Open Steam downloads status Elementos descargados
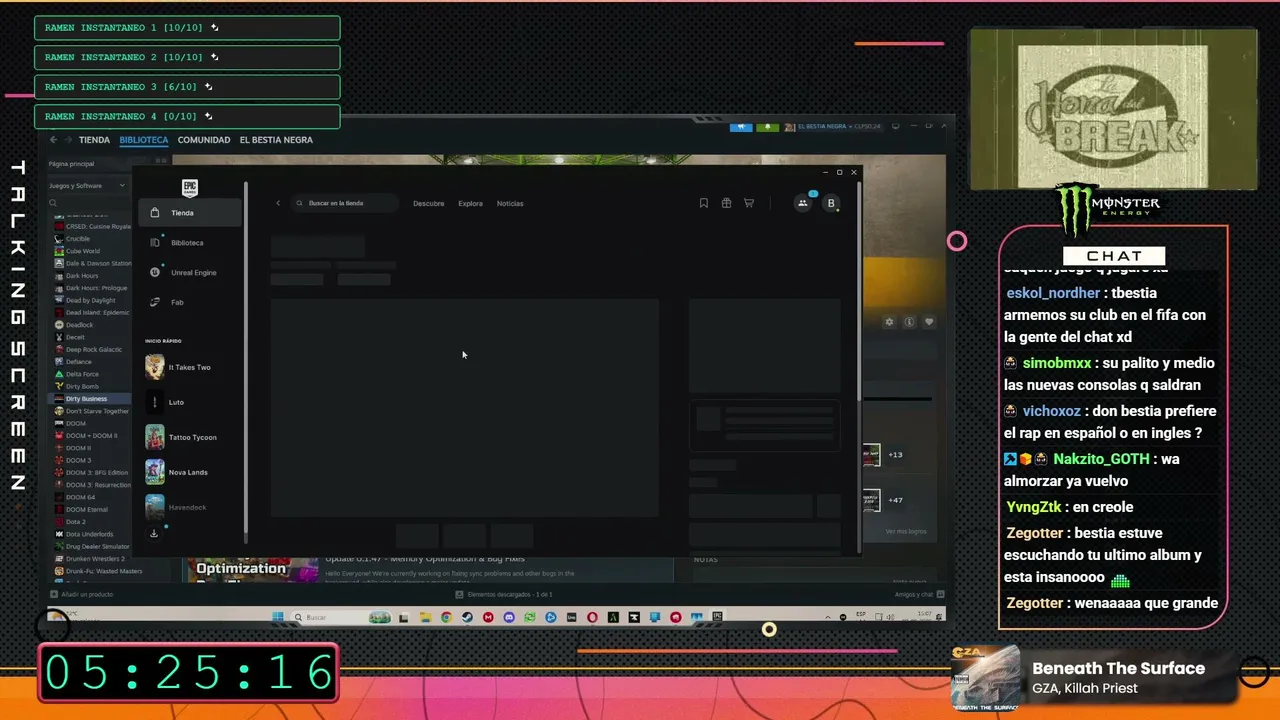 [504, 594]
